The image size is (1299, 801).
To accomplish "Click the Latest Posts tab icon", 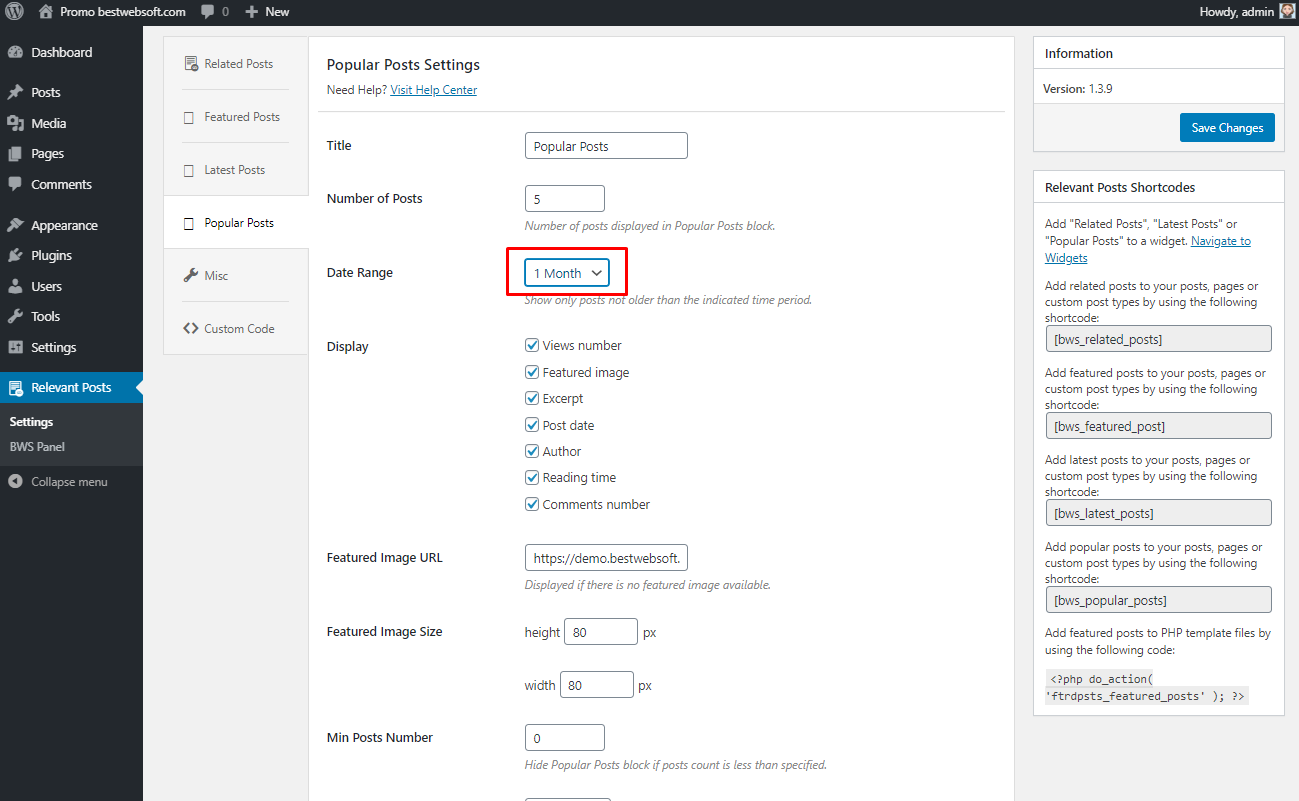I will coord(189,170).
